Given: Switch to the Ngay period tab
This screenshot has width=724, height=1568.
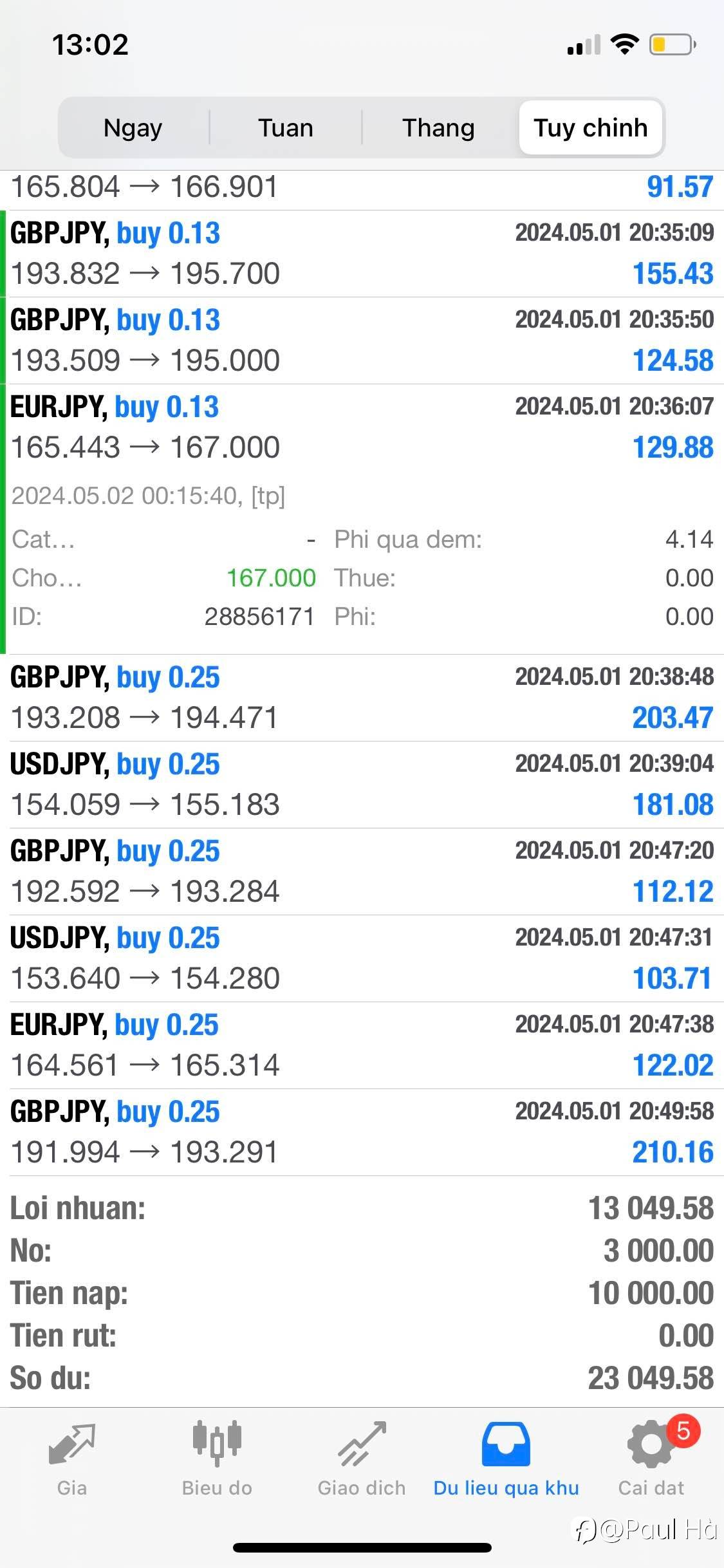Looking at the screenshot, I should 133,127.
